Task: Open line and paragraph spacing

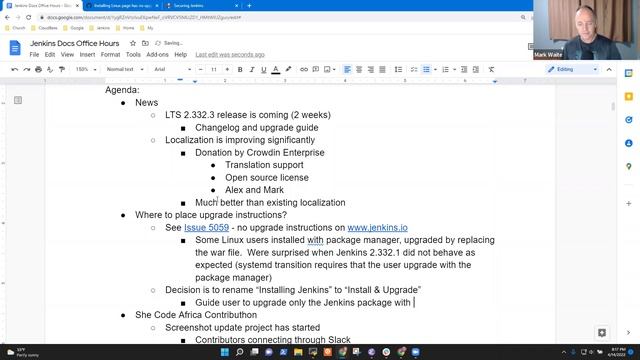Action: [x=398, y=69]
